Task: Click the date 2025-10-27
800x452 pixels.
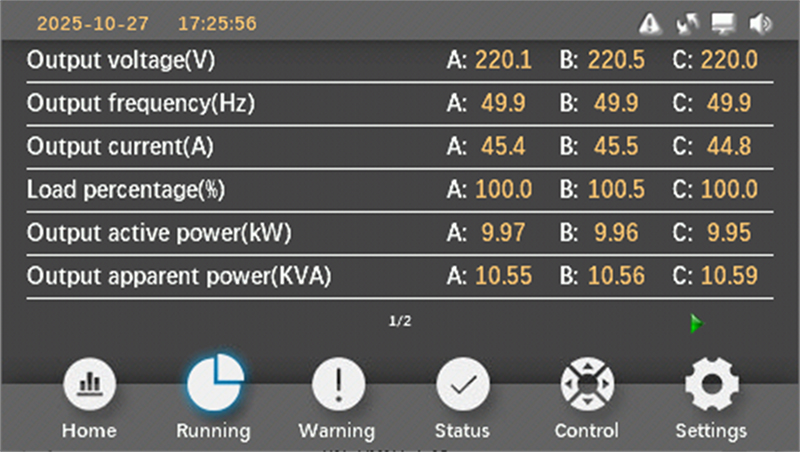Action: point(93,23)
